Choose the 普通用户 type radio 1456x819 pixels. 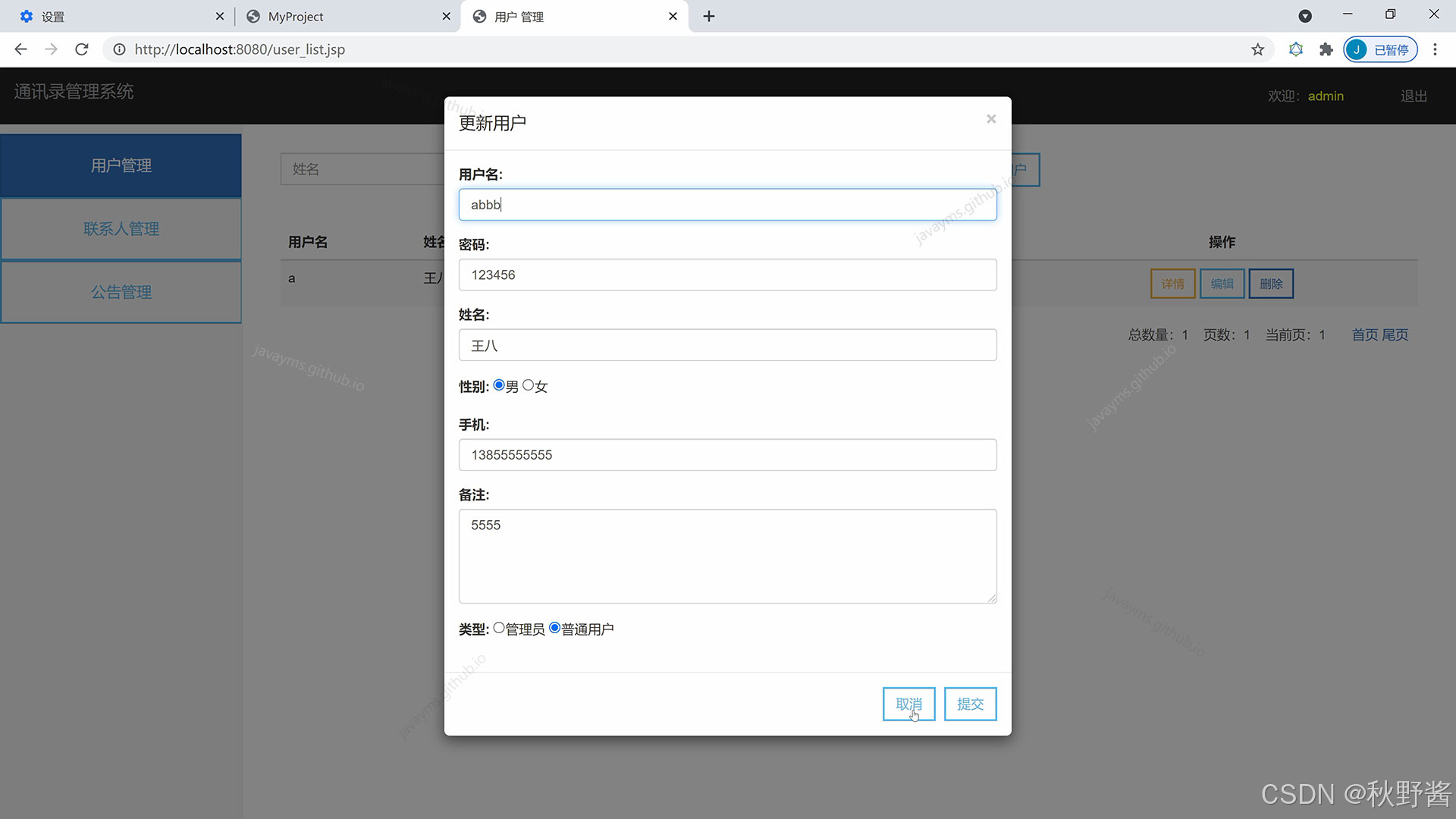pyautogui.click(x=554, y=628)
